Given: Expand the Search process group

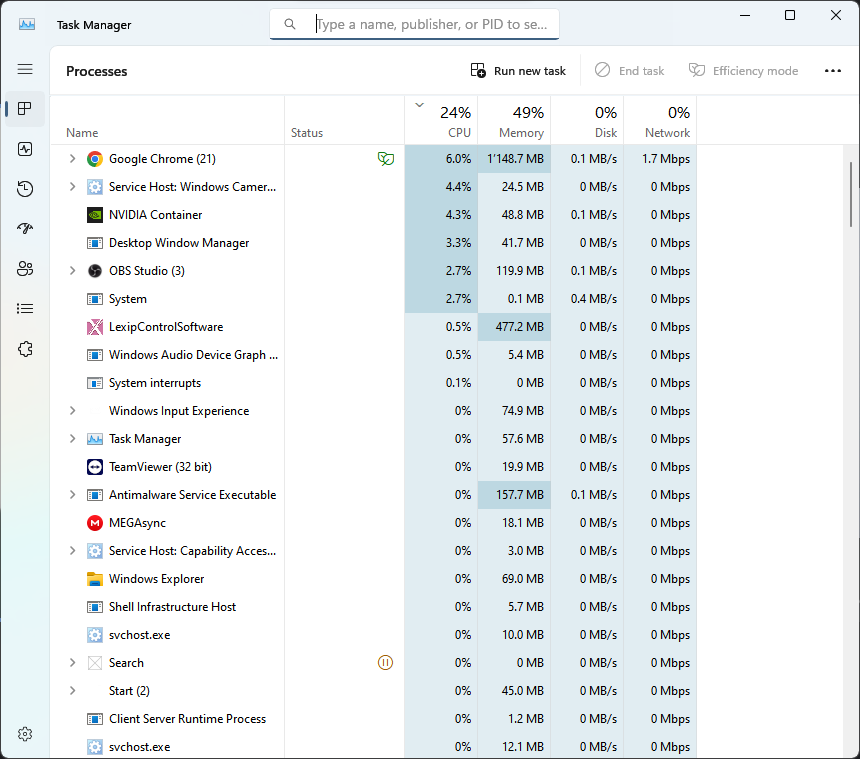Looking at the screenshot, I should [x=72, y=662].
